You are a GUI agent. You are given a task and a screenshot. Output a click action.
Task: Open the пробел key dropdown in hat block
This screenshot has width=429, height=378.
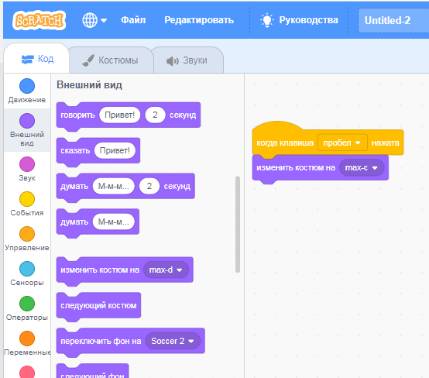[342, 143]
